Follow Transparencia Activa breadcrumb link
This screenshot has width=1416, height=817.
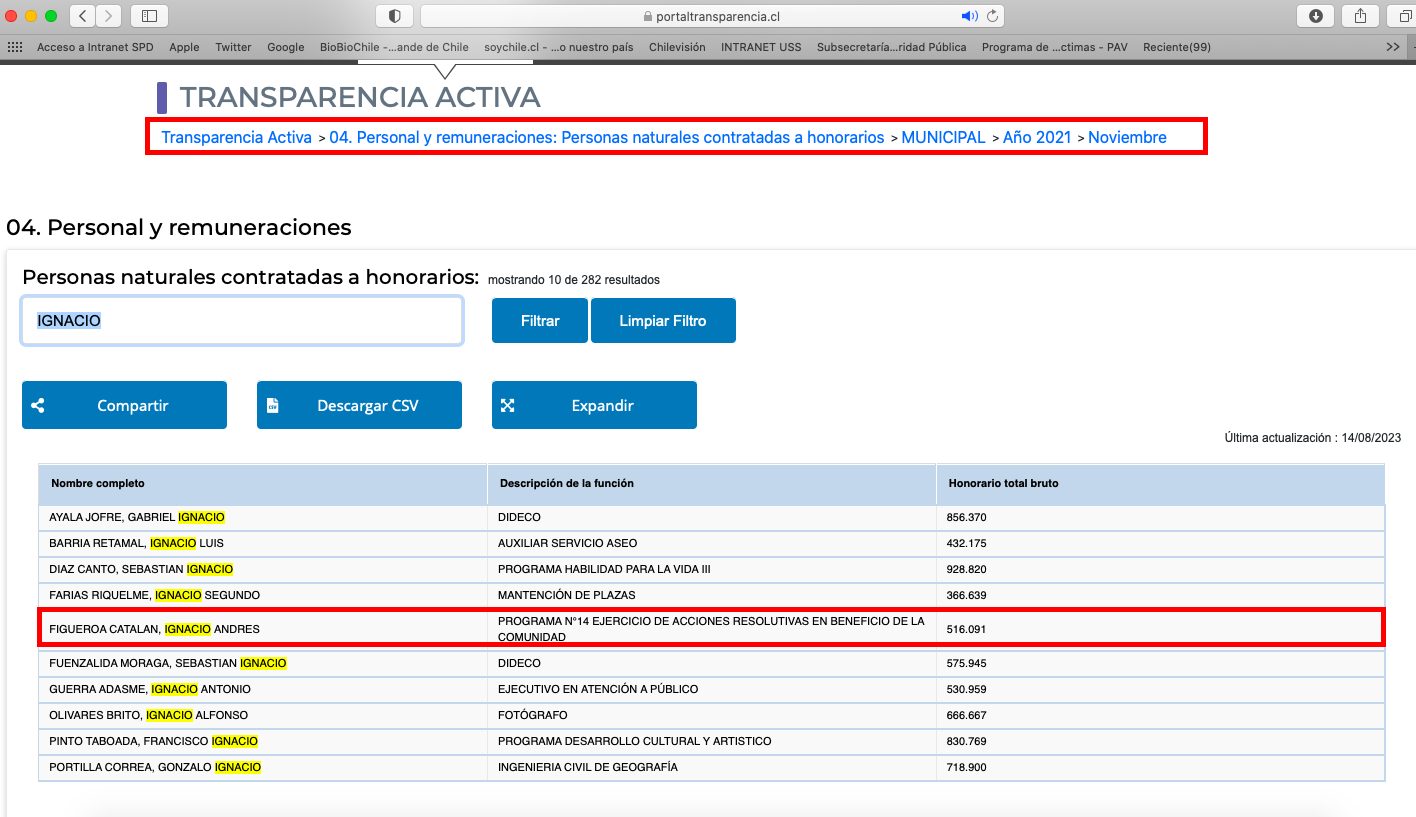[x=237, y=137]
